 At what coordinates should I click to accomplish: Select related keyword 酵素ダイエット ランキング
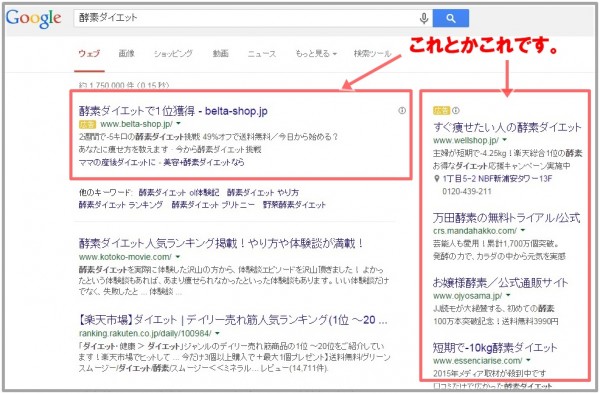tap(121, 205)
